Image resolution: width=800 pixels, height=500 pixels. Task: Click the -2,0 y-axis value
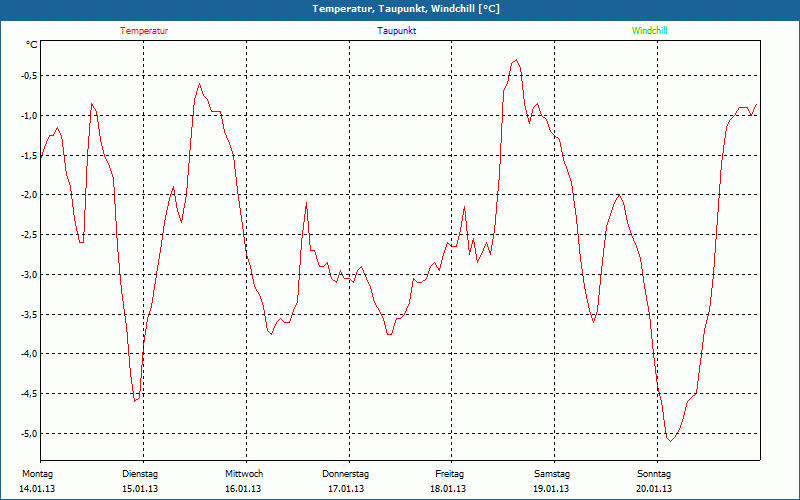pos(29,195)
